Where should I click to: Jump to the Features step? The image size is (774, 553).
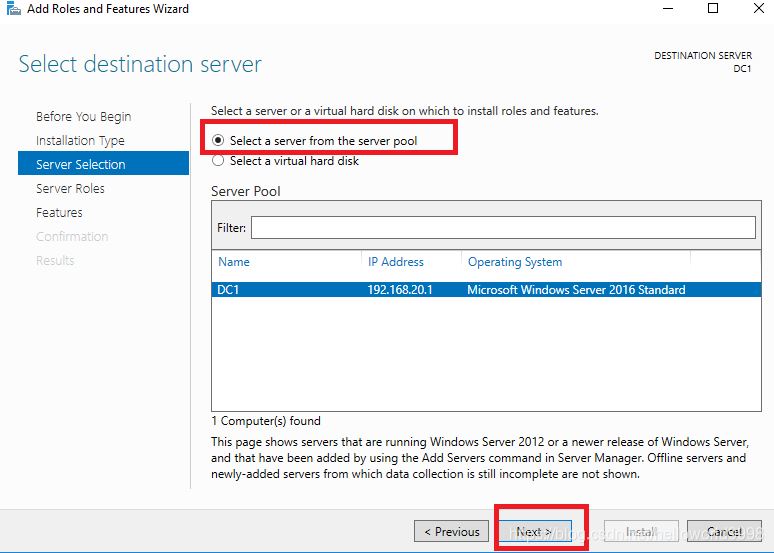click(59, 213)
